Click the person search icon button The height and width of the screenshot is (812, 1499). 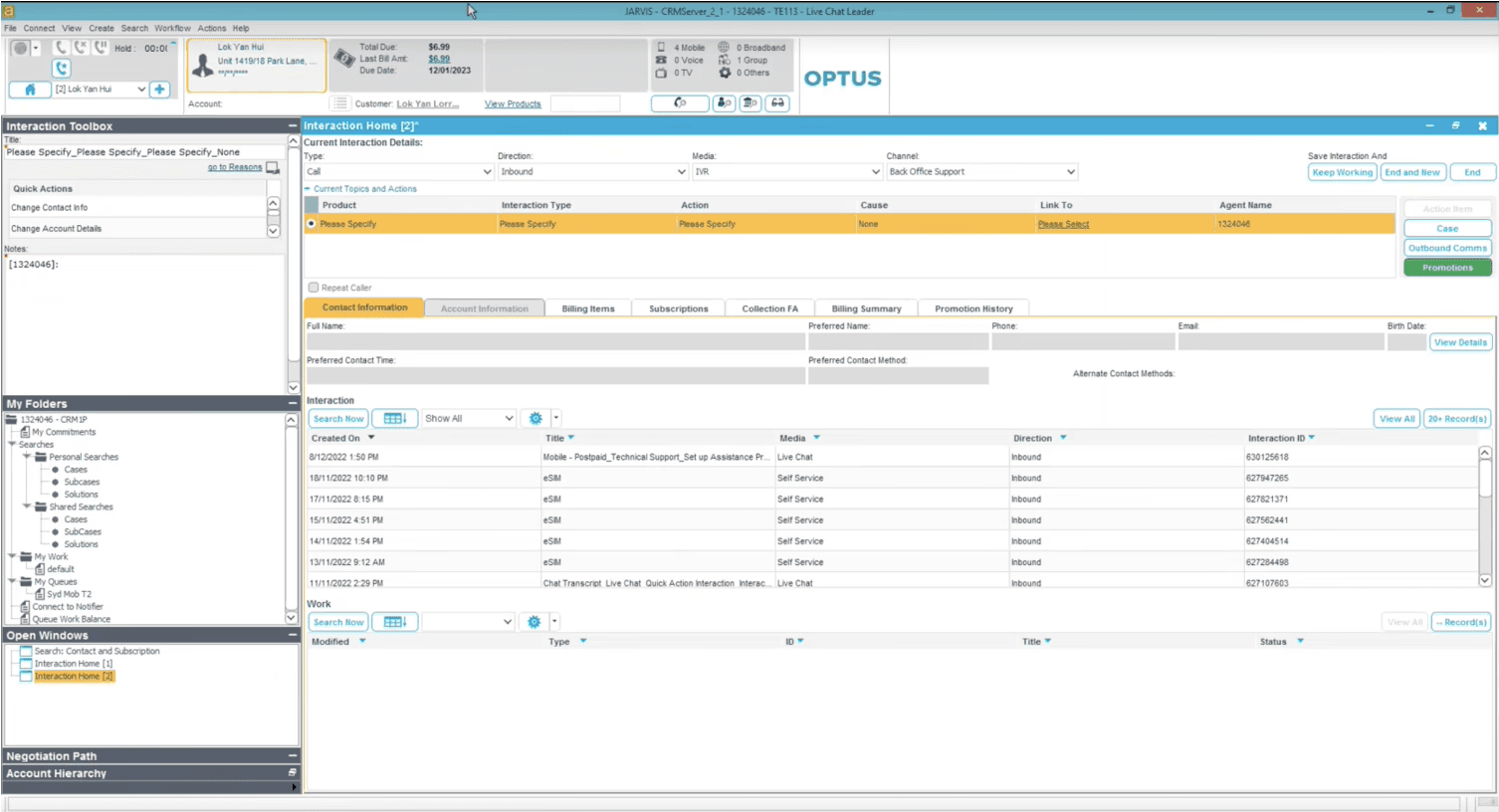pyautogui.click(x=725, y=103)
